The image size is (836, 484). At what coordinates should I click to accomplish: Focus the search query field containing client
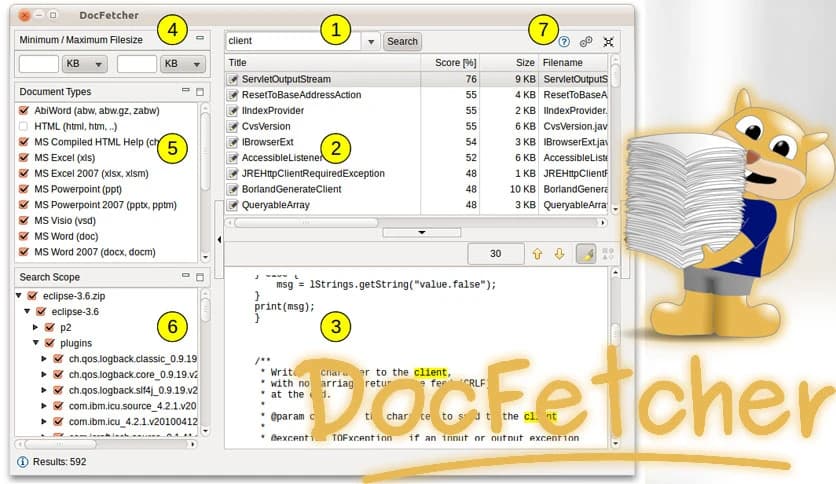click(x=294, y=41)
